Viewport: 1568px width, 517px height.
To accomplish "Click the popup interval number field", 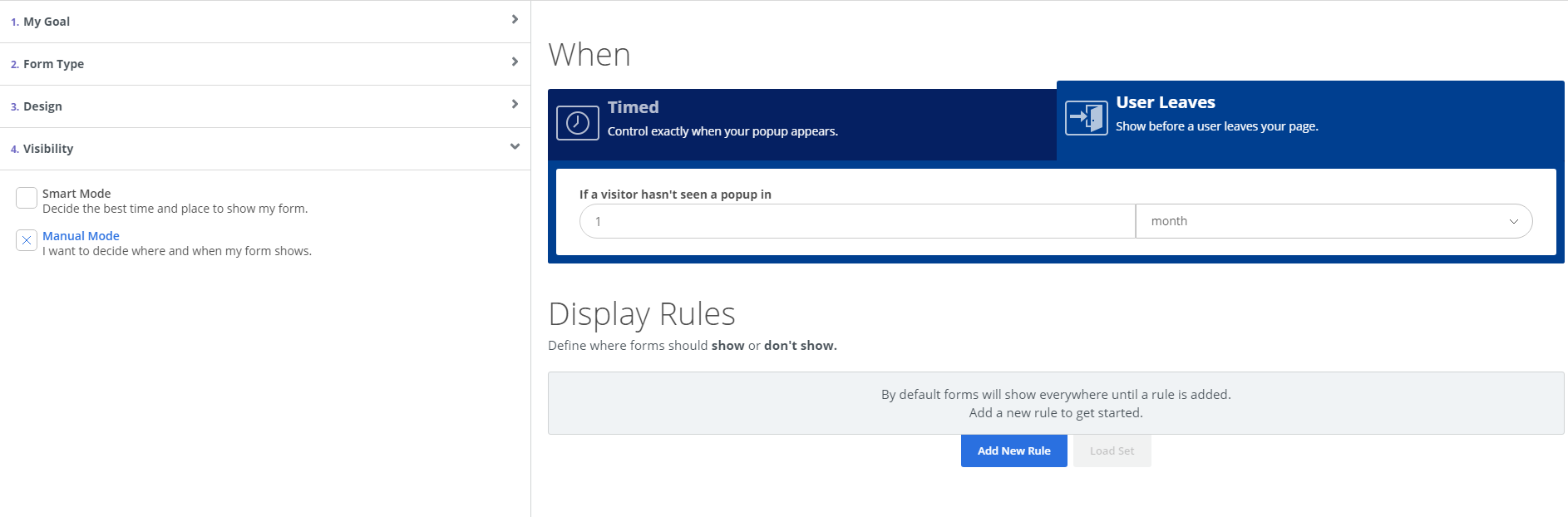I will tap(856, 221).
